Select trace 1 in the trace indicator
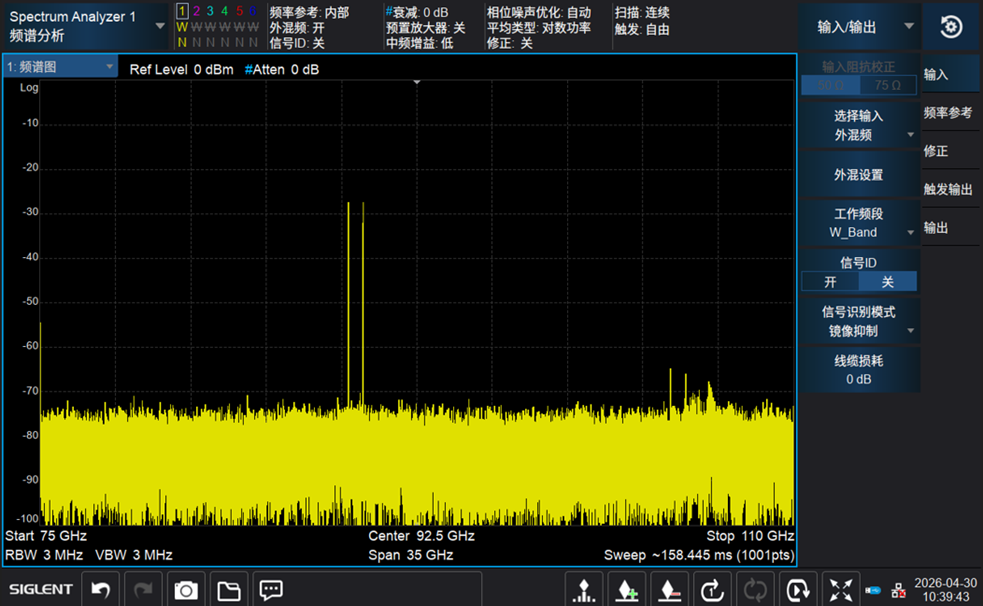The width and height of the screenshot is (983, 606). [182, 11]
